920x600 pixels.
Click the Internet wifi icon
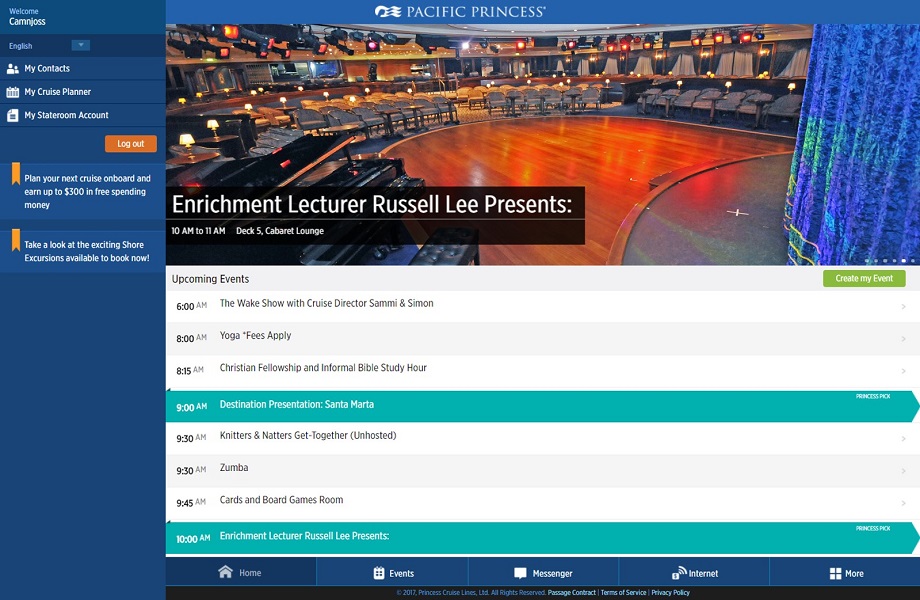coord(680,573)
